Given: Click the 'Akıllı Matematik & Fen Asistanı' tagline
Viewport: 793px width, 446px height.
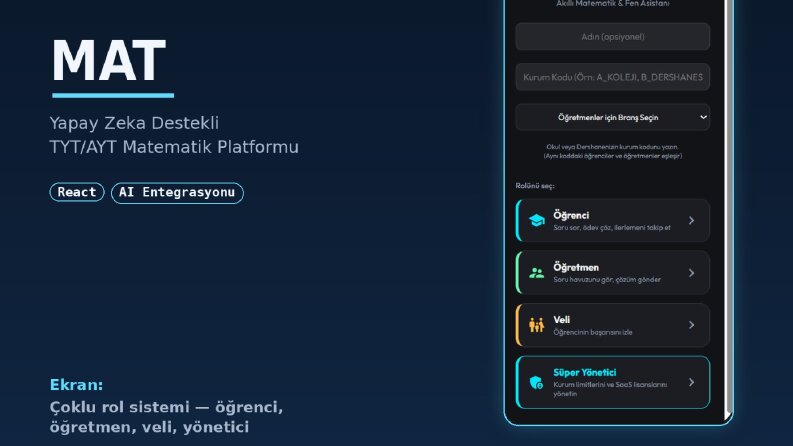Looking at the screenshot, I should pyautogui.click(x=612, y=4).
